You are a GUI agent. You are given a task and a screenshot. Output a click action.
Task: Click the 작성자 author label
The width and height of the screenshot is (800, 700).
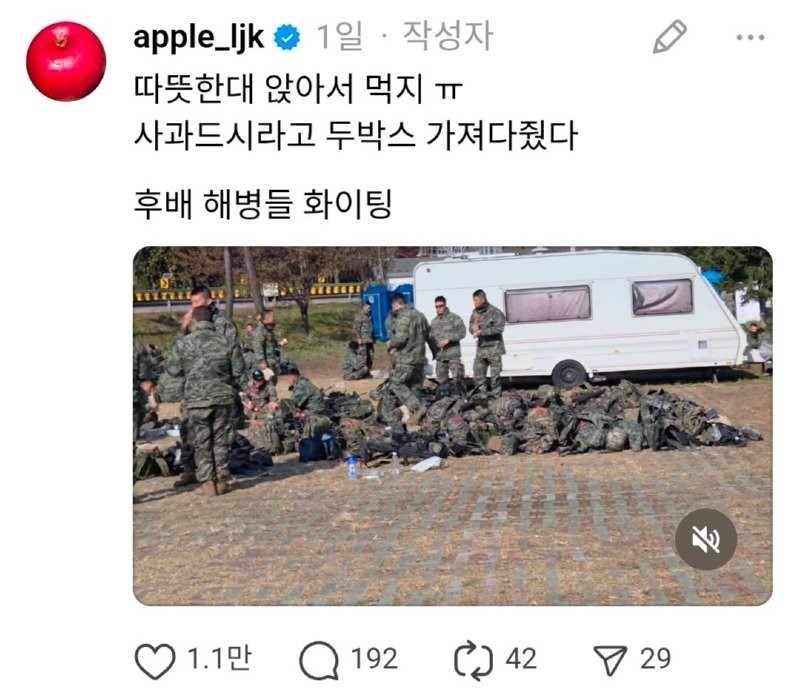(447, 36)
